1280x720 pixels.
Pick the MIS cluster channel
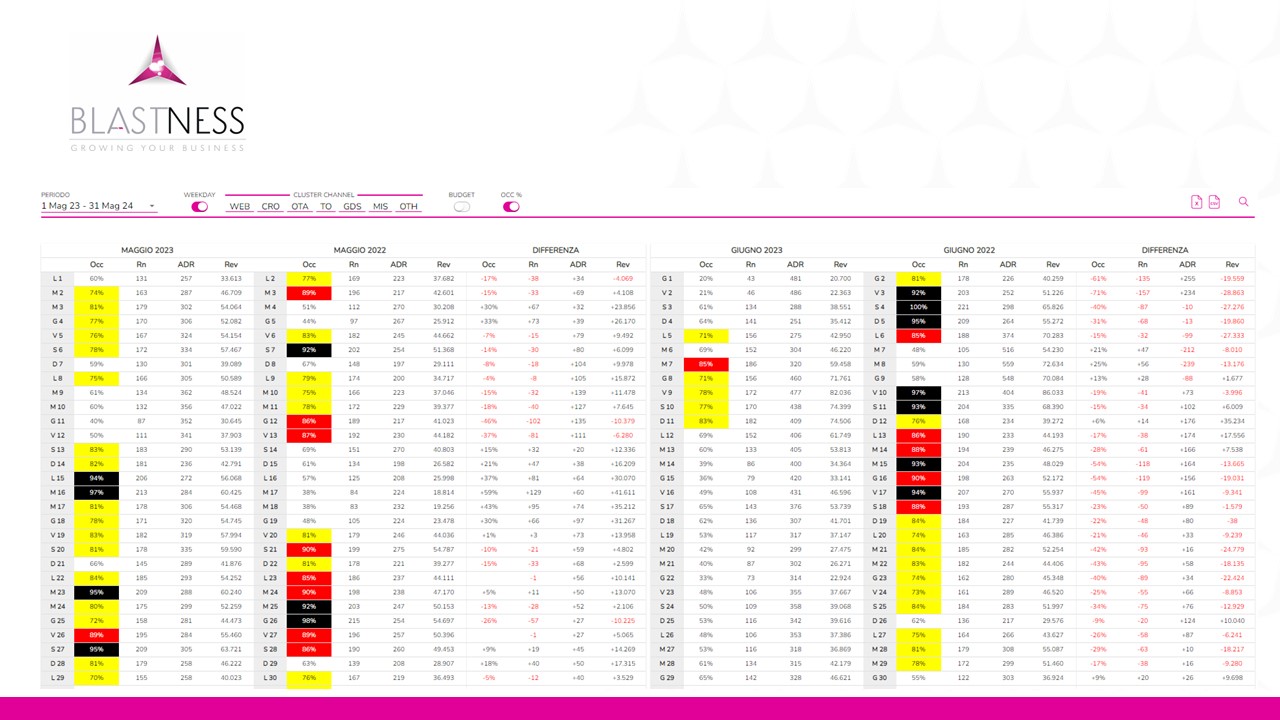point(380,207)
